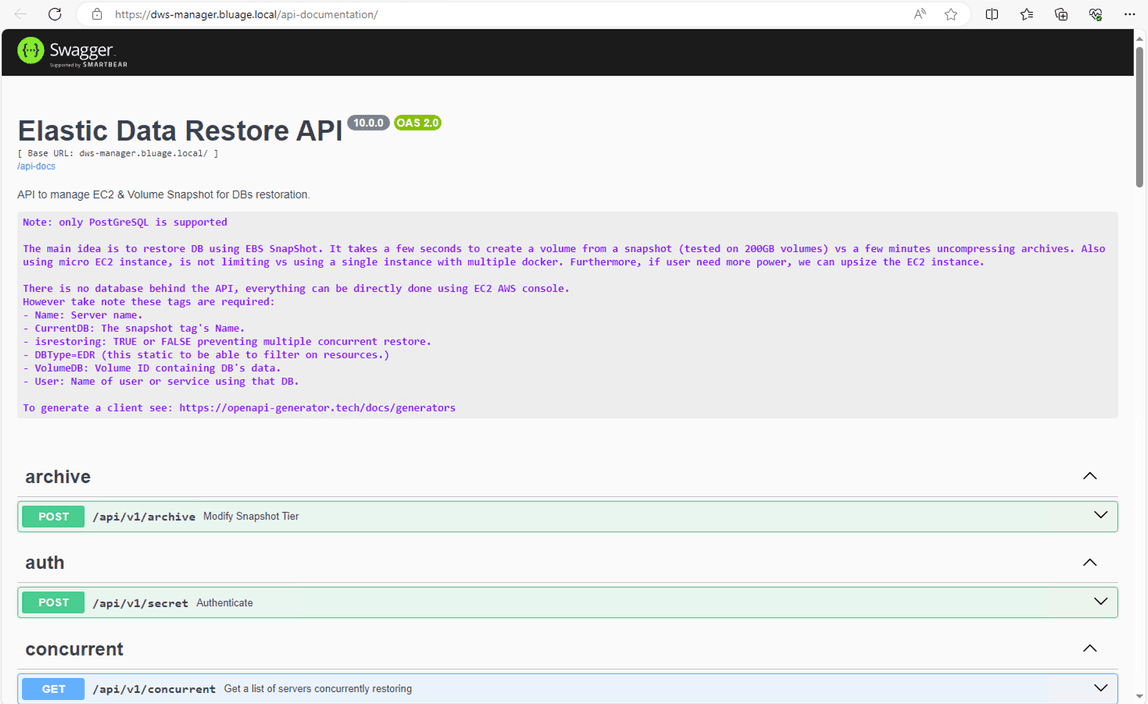This screenshot has width=1148, height=704.
Task: Refresh the API documentation page
Action: tap(54, 14)
